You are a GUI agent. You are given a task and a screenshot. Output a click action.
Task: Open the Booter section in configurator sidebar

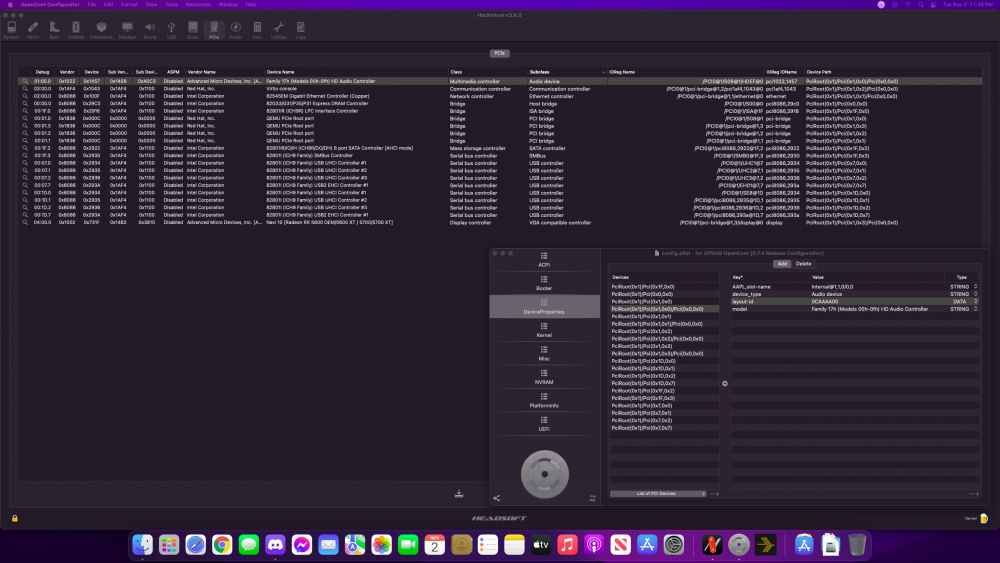click(x=544, y=283)
